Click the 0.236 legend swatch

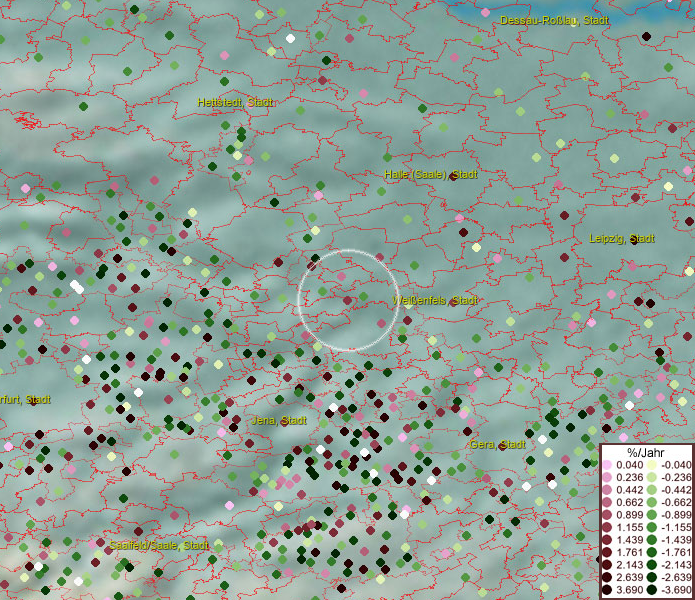coord(607,477)
